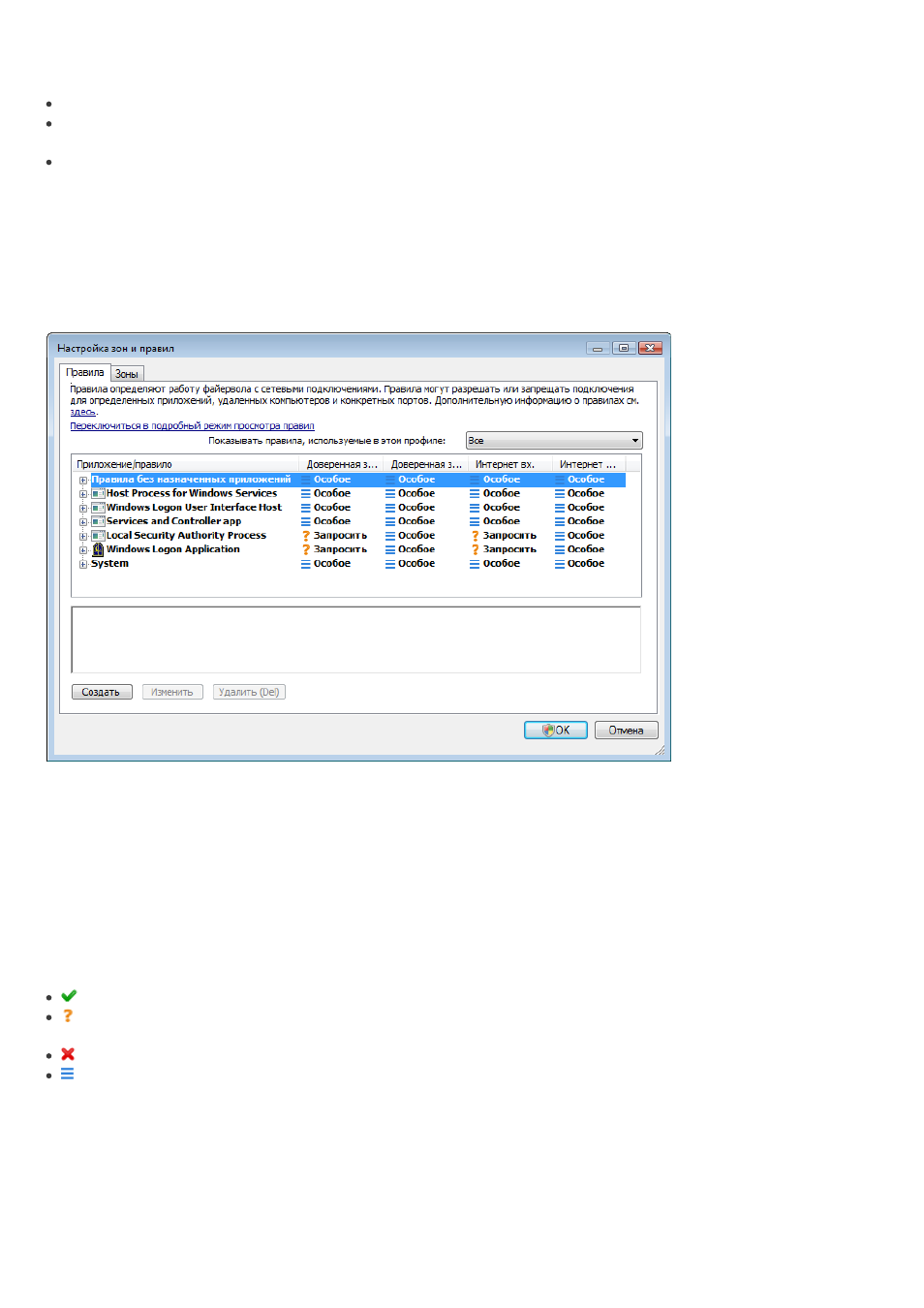
Task: Click orange question mark legend icon below dialog
Action: click(x=68, y=1016)
